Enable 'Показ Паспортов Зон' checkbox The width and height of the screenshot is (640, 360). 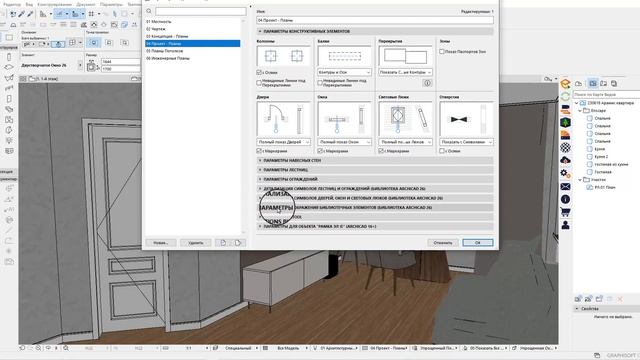pos(442,52)
